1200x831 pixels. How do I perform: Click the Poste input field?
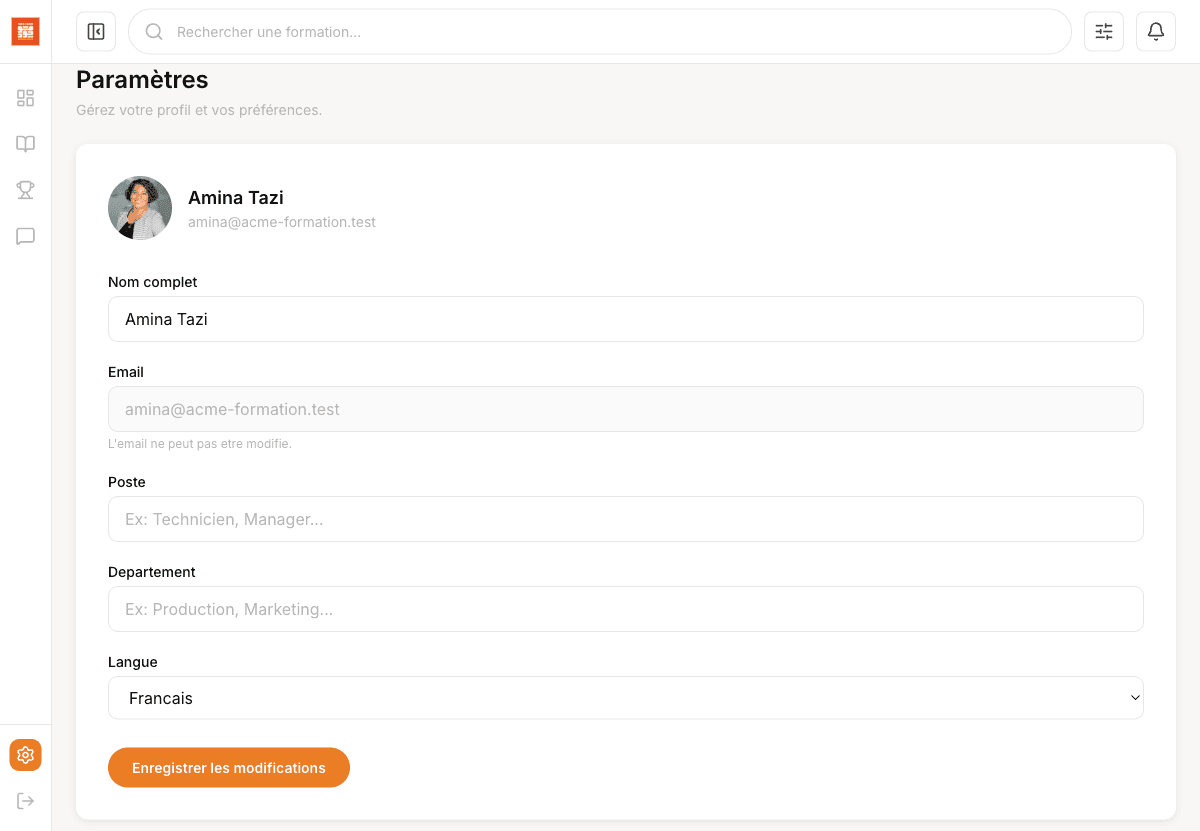(625, 519)
